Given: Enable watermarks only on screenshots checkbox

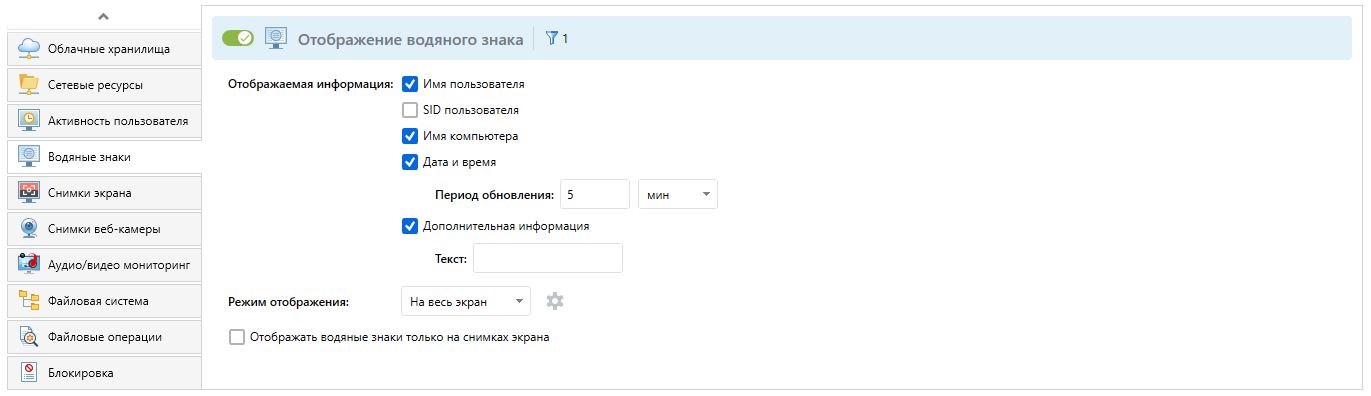Looking at the screenshot, I should [237, 337].
